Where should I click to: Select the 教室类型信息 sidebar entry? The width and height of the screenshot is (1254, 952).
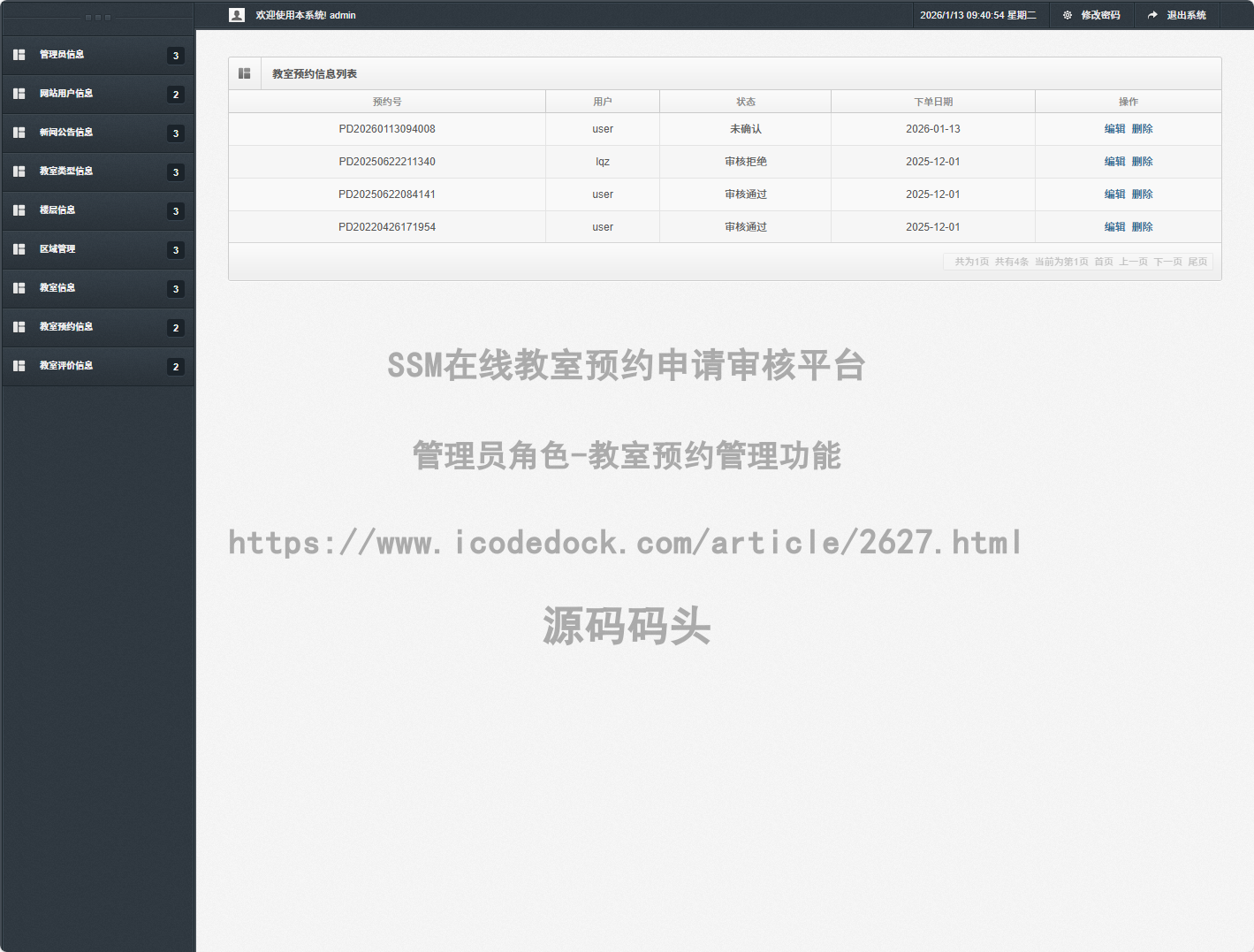pyautogui.click(x=65, y=171)
